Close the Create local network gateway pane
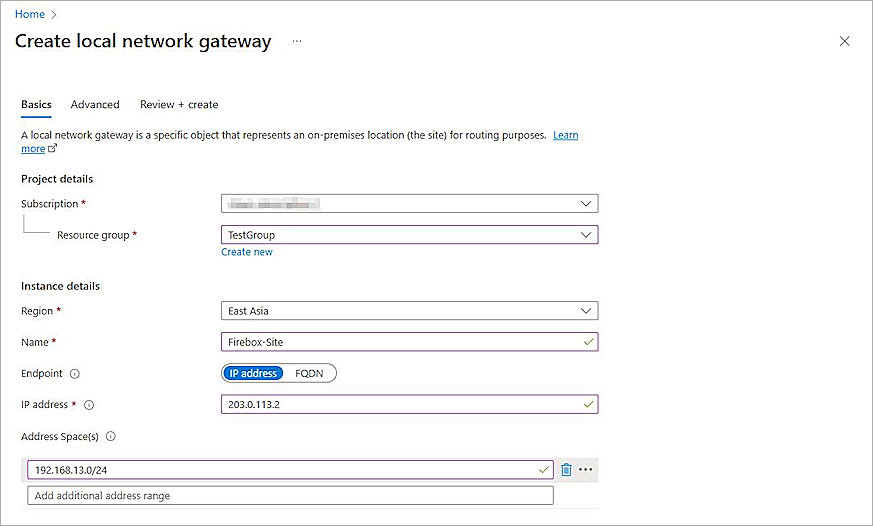Viewport: 873px width, 526px height. click(844, 41)
